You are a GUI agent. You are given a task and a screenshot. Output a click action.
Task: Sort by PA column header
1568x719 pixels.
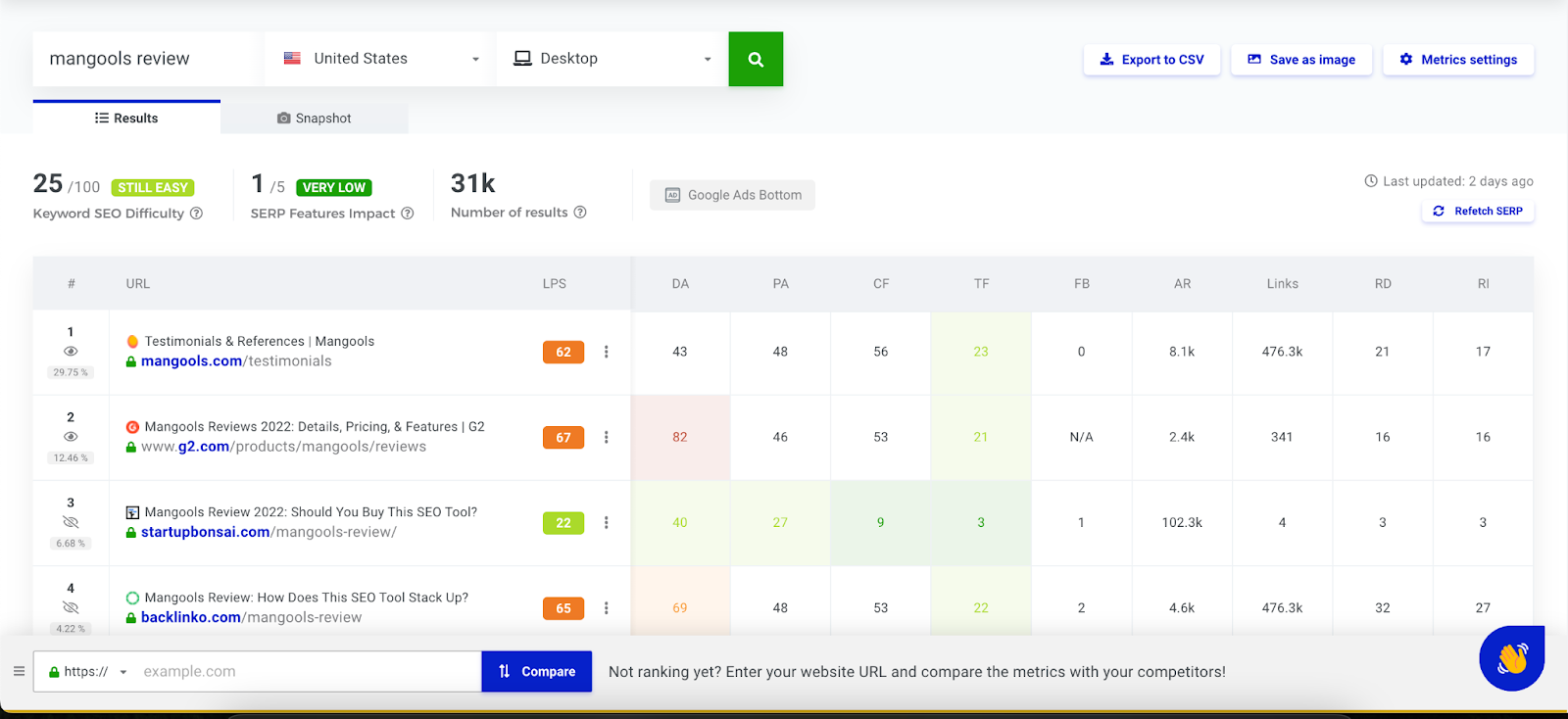pyautogui.click(x=780, y=284)
